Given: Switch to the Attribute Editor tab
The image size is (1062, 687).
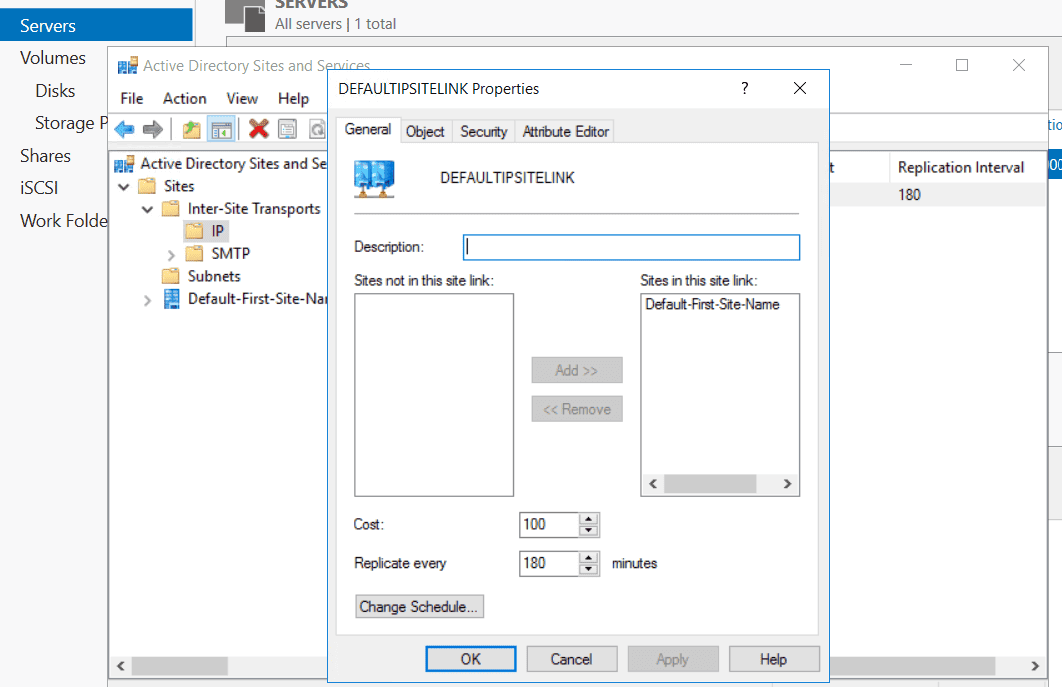Looking at the screenshot, I should 566,131.
